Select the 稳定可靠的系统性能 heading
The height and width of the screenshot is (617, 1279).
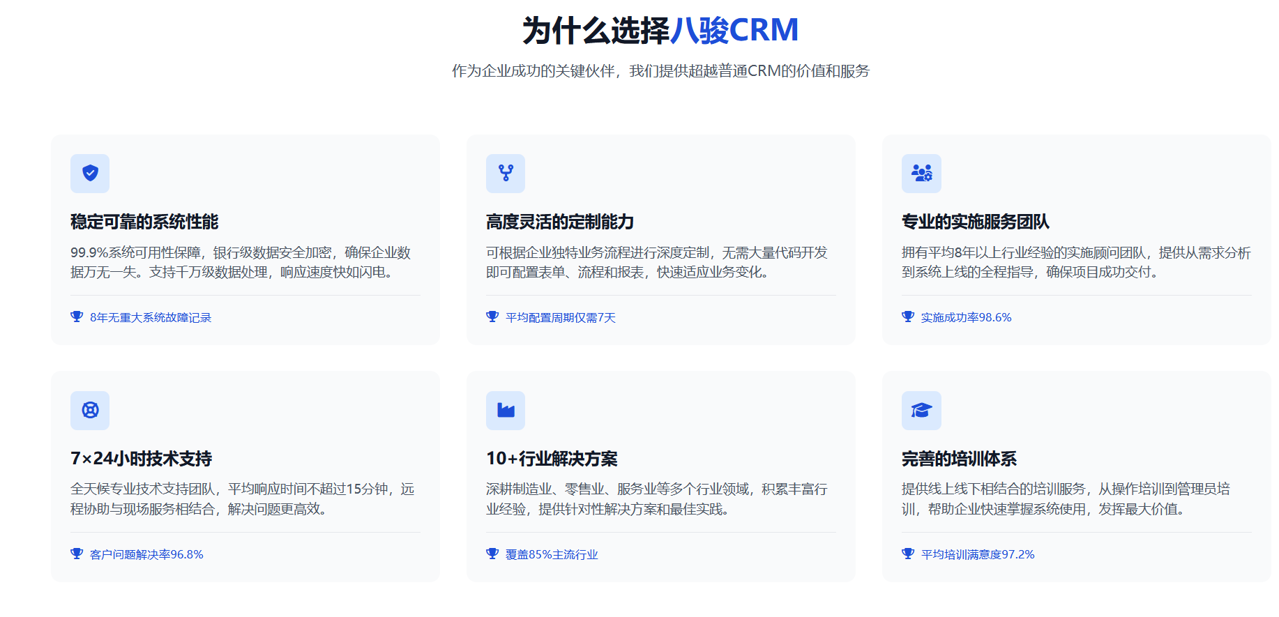click(144, 222)
